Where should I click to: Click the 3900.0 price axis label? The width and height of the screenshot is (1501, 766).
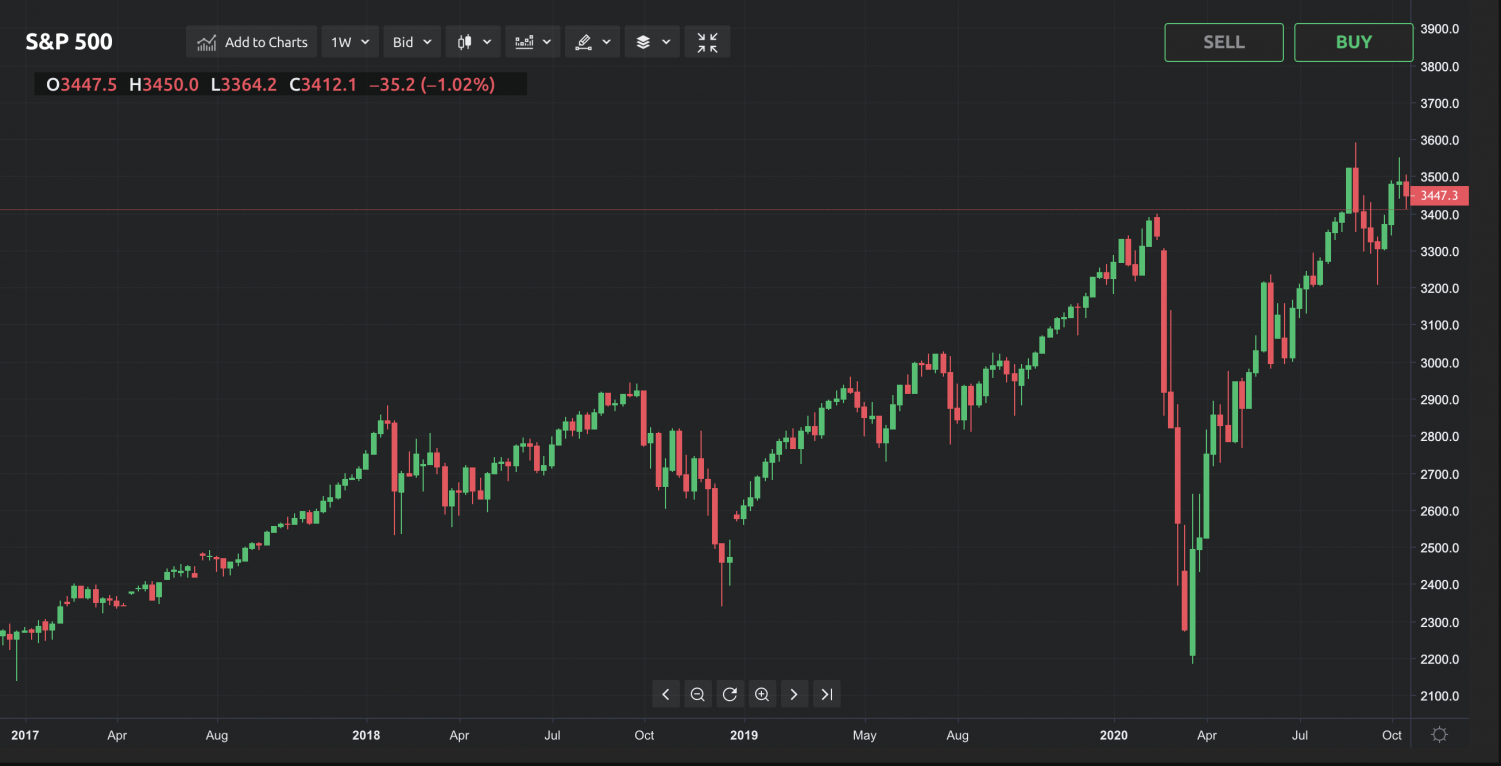pos(1440,29)
